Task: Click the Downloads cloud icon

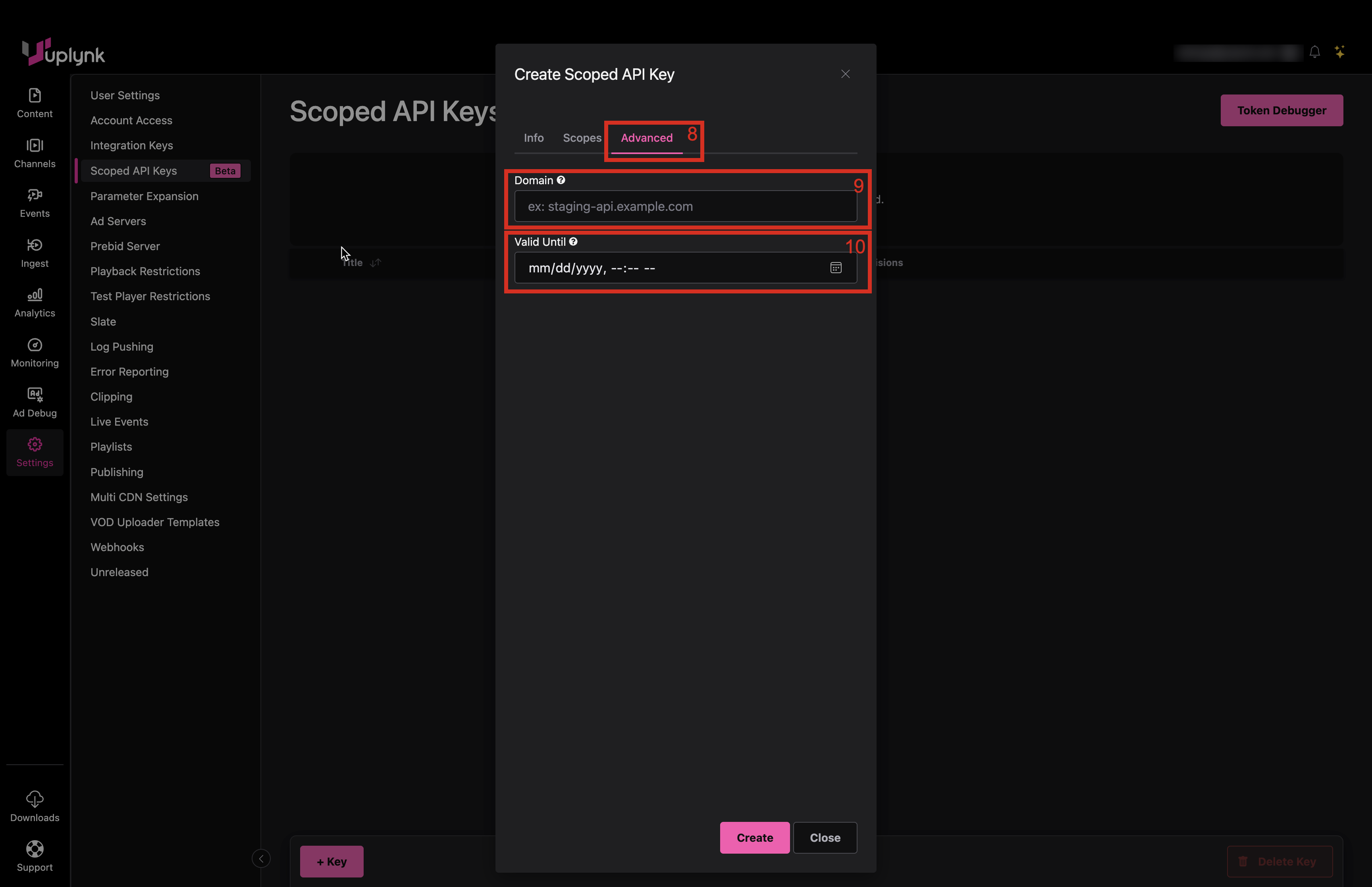Action: pos(35,799)
